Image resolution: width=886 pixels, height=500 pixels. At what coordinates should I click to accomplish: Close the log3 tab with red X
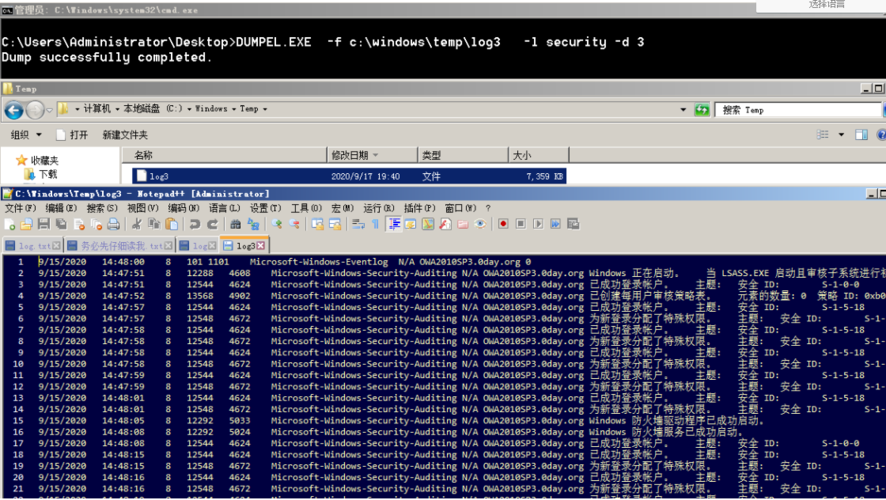(260, 246)
